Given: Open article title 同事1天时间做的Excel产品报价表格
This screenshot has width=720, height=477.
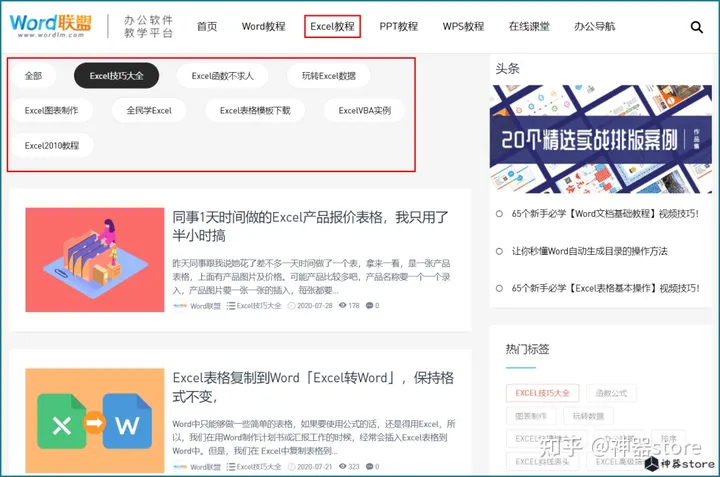Looking at the screenshot, I should coord(310,226).
